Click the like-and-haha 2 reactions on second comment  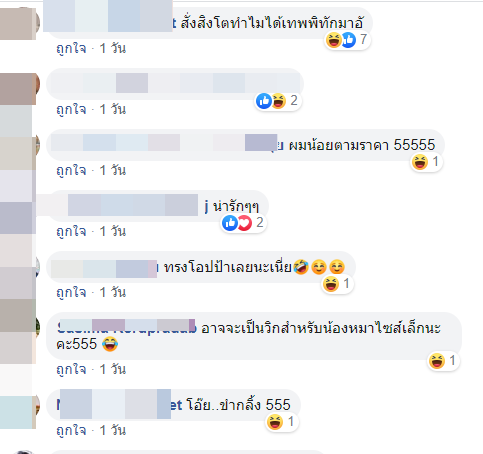(278, 101)
